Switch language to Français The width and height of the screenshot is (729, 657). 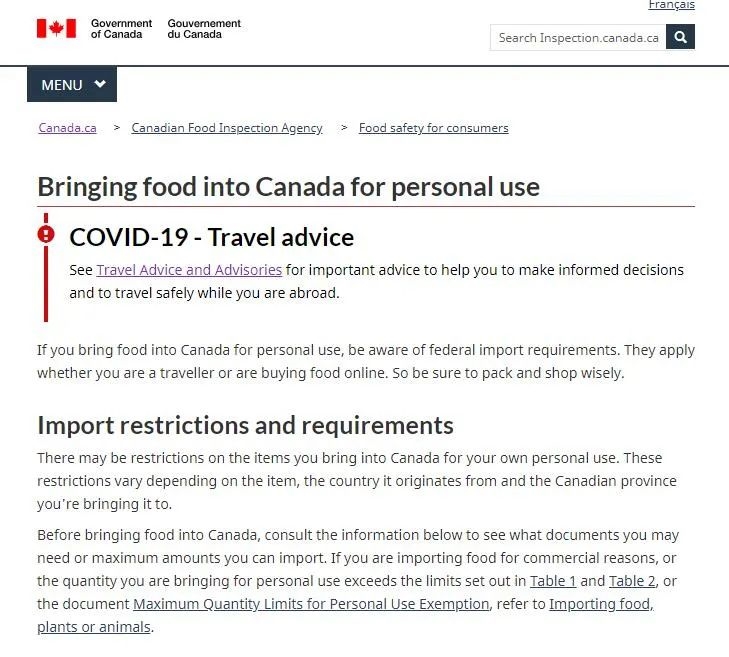(x=671, y=5)
